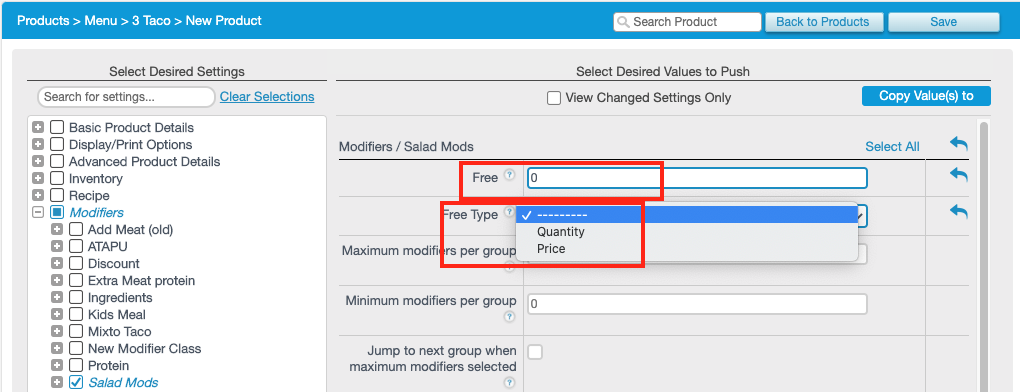The height and width of the screenshot is (392, 1020).
Task: Check the Protein checkbox
Action: (x=76, y=365)
